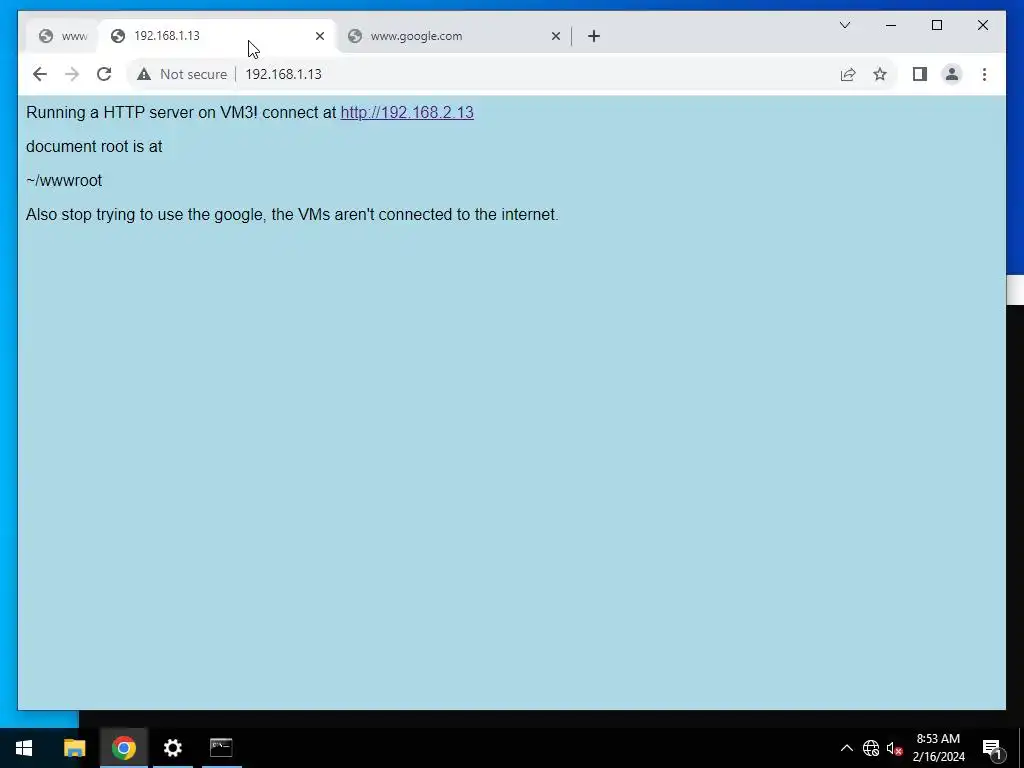Click the muted speaker tray icon

click(894, 748)
